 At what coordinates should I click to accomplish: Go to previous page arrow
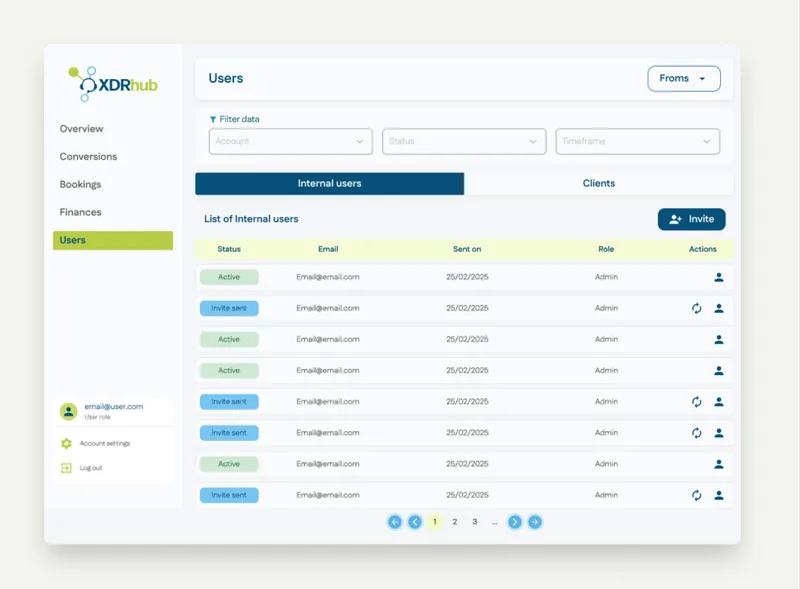pyautogui.click(x=415, y=522)
